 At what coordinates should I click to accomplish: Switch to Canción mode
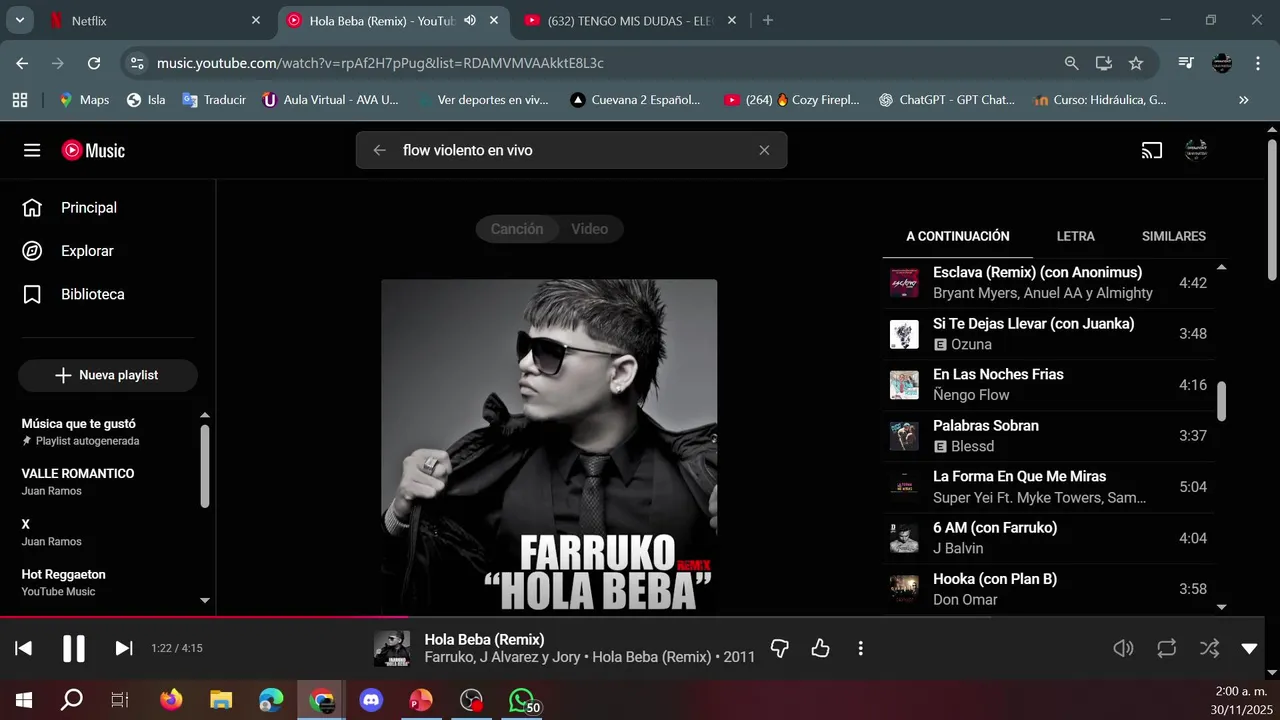517,229
